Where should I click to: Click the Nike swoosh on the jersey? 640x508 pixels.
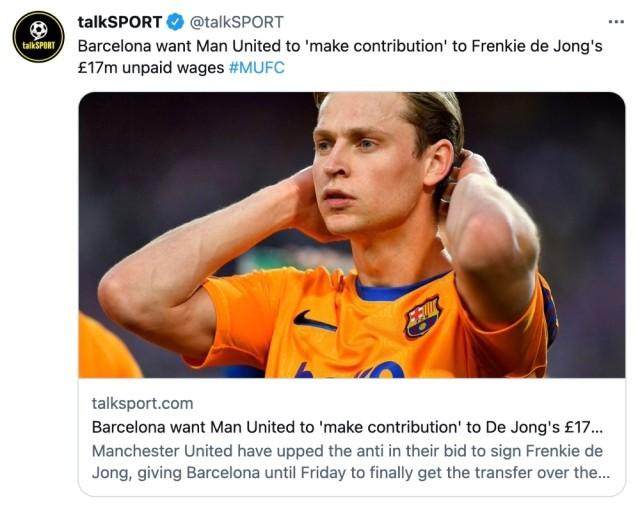click(x=315, y=321)
